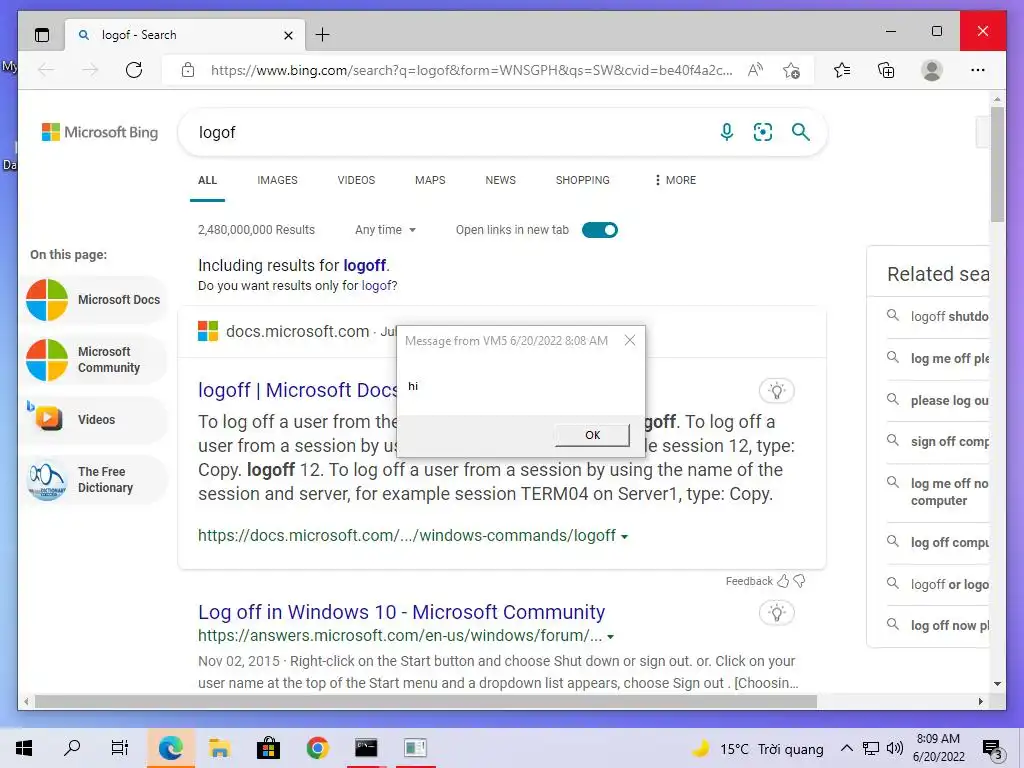1024x768 pixels.
Task: Open the Windows Start menu
Action: tap(24, 748)
